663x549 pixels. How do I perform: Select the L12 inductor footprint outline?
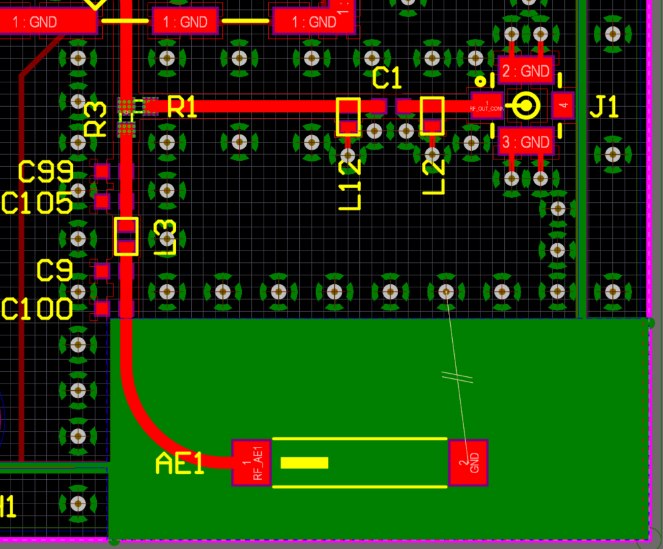[x=348, y=117]
